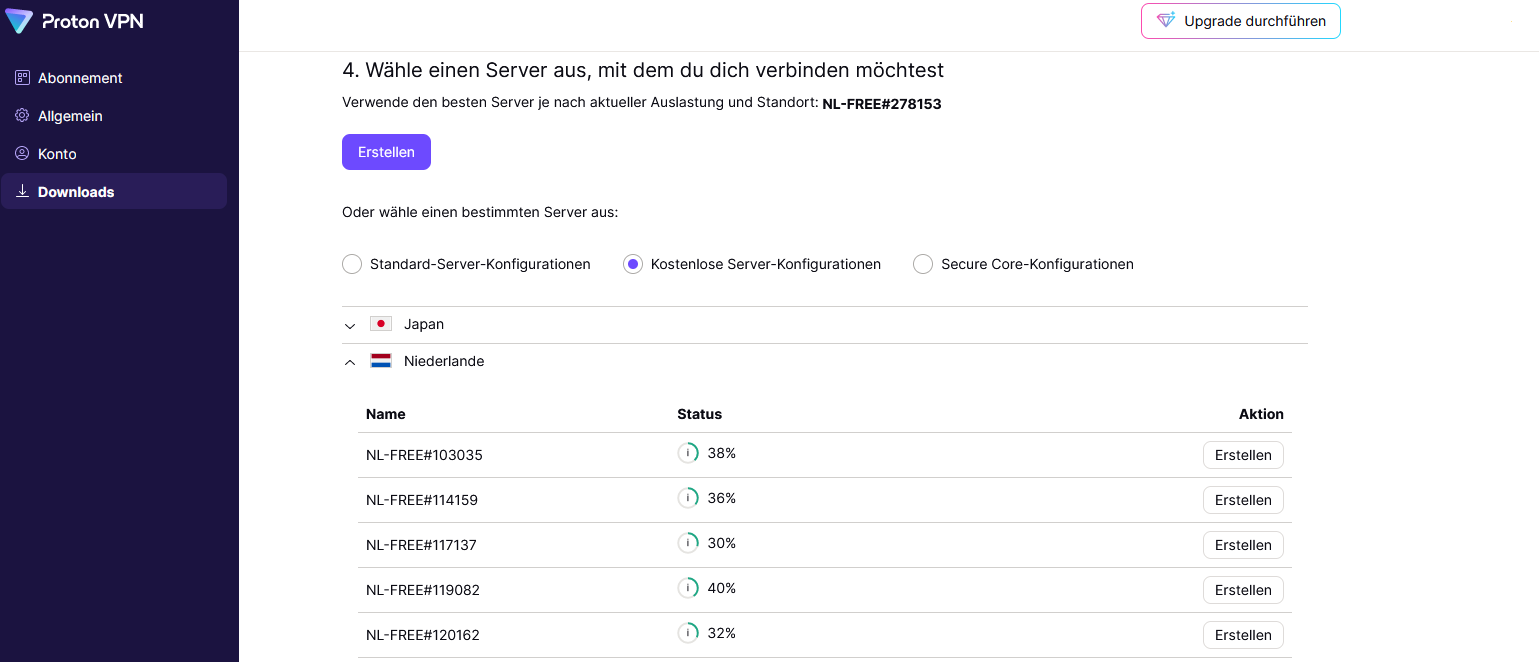Click the Aktion column header
The image size is (1539, 662).
(1261, 414)
